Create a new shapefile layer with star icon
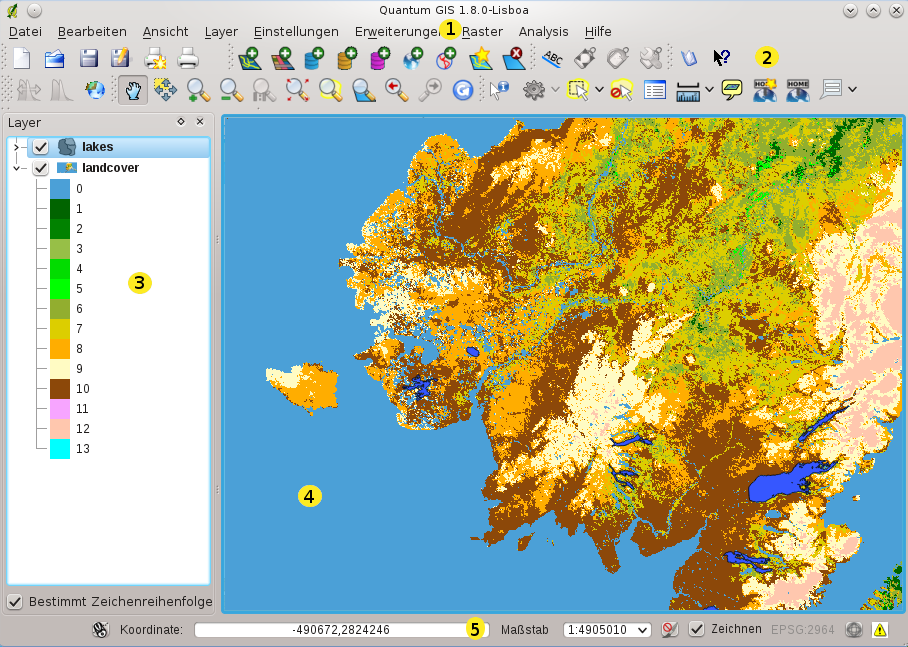This screenshot has width=908, height=647. click(481, 59)
